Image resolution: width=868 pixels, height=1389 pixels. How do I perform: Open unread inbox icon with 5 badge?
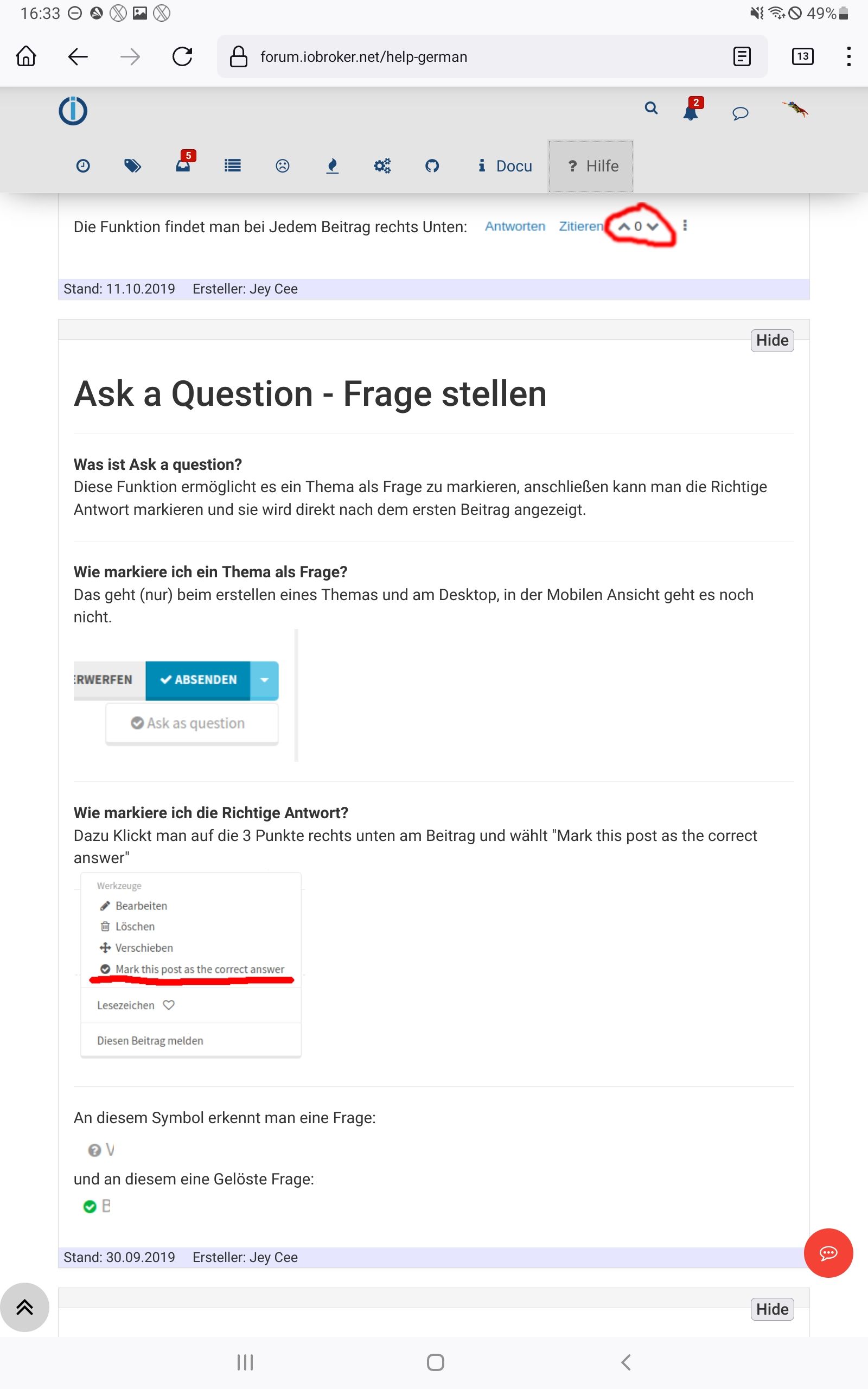[x=183, y=165]
